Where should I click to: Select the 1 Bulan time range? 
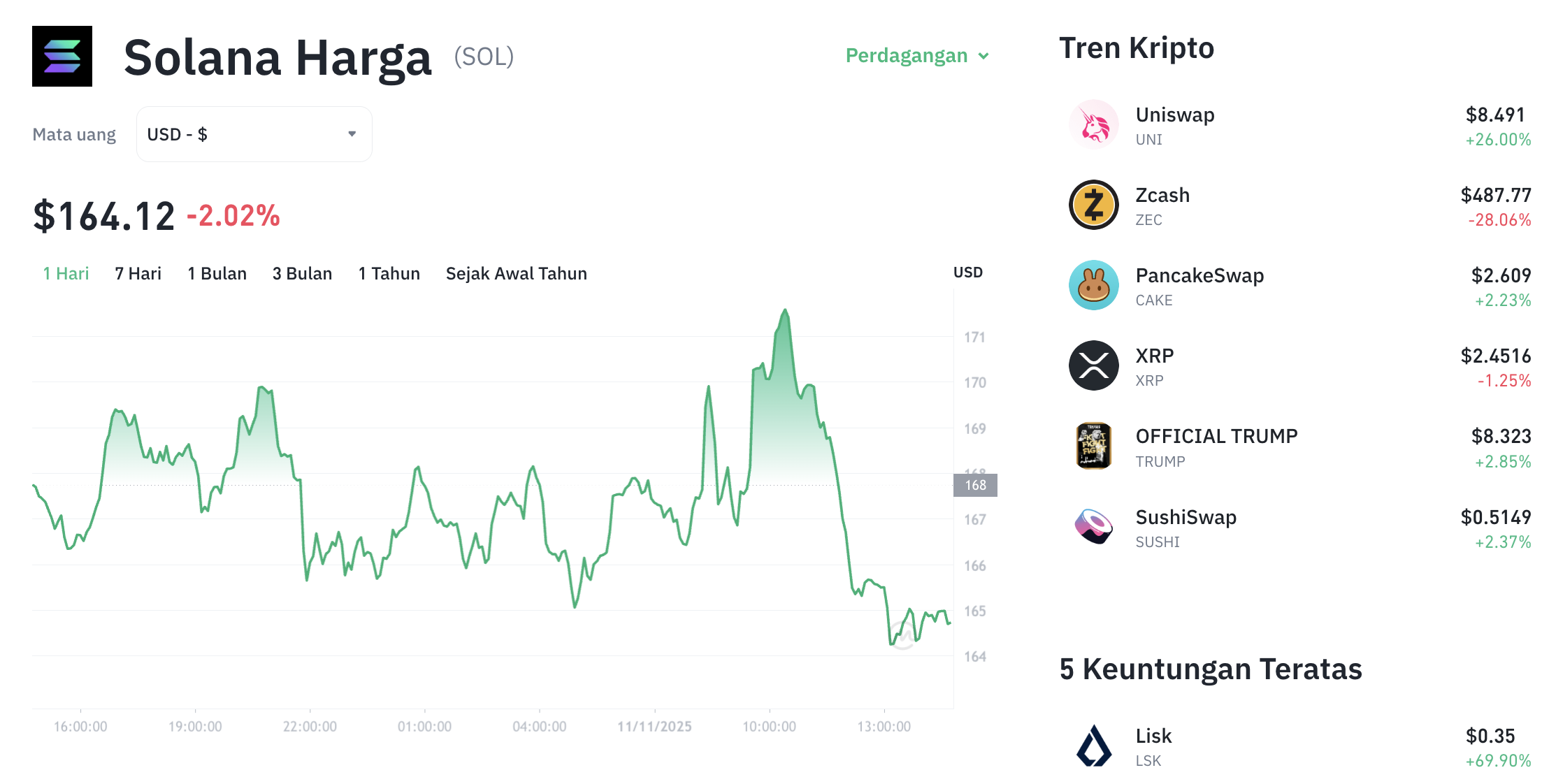(x=217, y=273)
